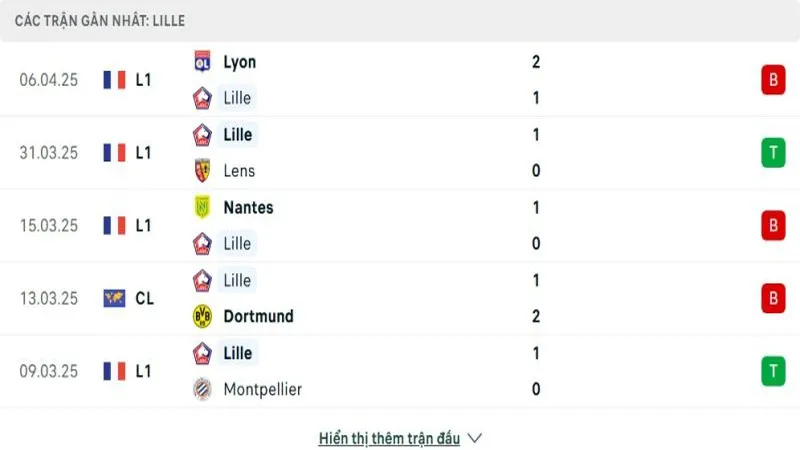Image resolution: width=800 pixels, height=450 pixels.
Task: Click the chevron arrow beside show more matches
Action: (x=474, y=438)
